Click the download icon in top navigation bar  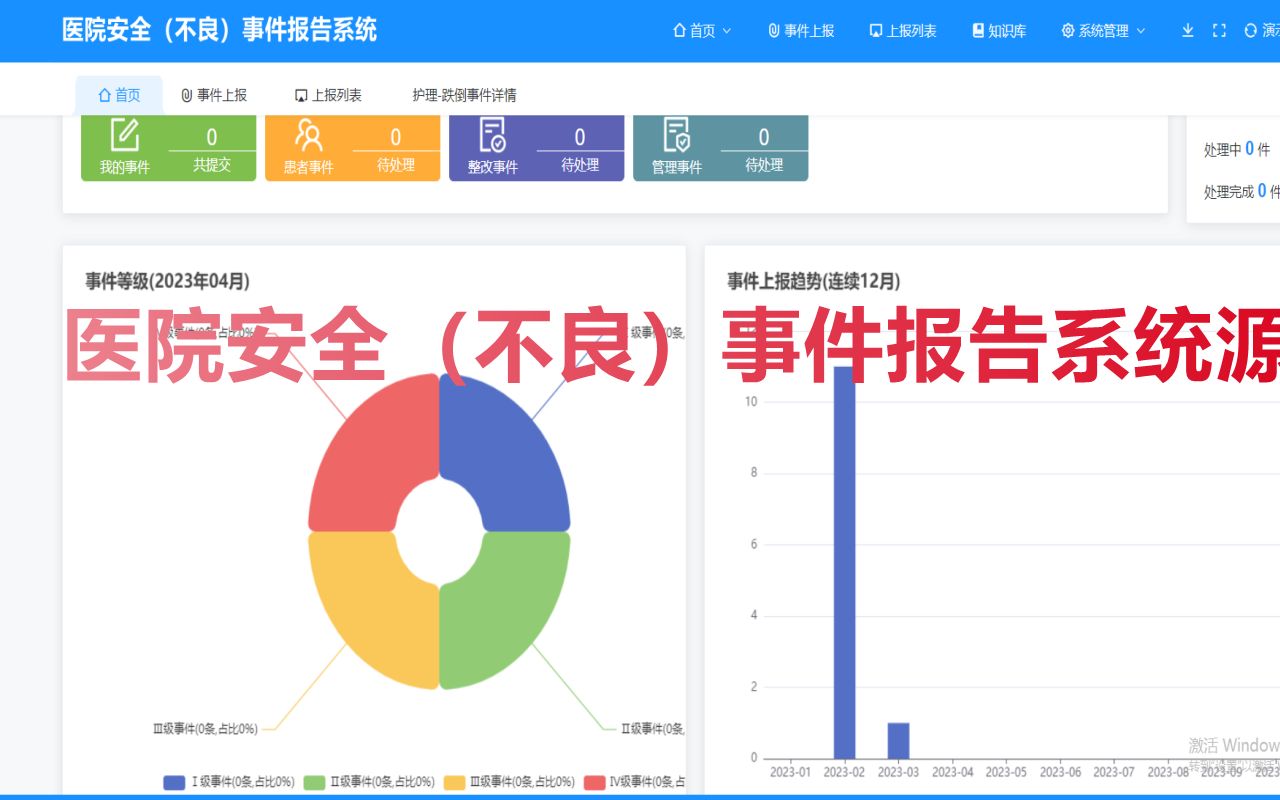pos(1187,30)
